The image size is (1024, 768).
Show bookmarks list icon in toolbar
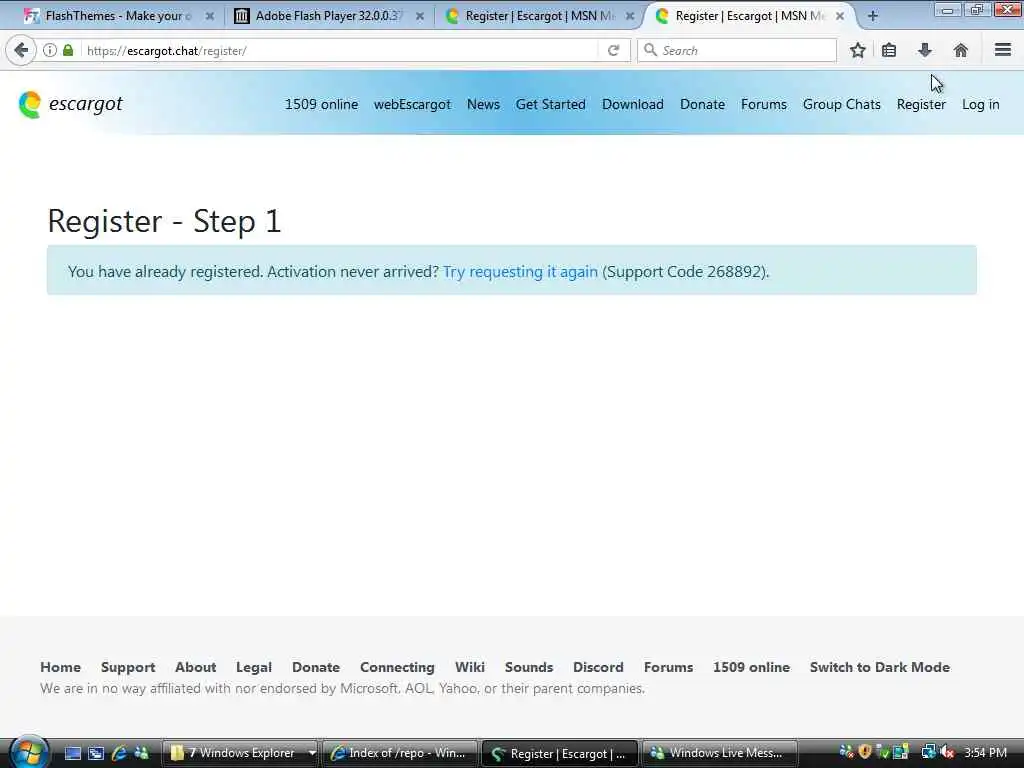pos(889,50)
